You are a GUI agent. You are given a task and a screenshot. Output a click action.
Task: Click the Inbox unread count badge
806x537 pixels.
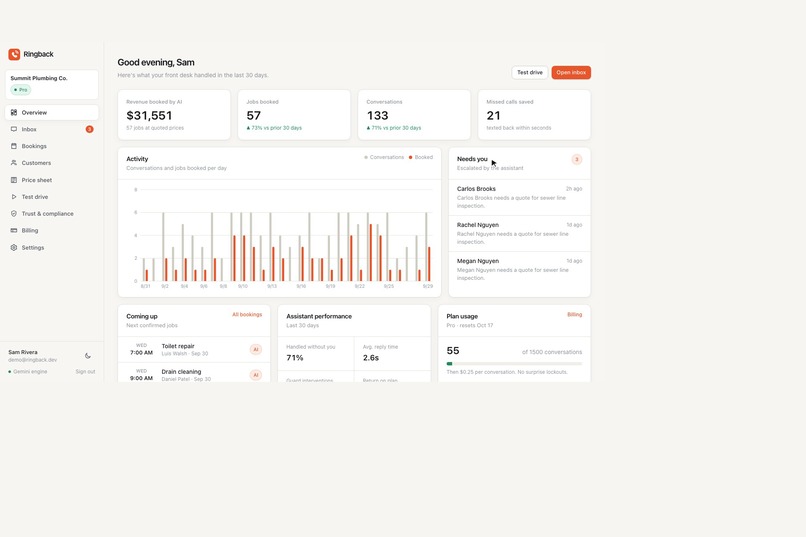[89, 129]
